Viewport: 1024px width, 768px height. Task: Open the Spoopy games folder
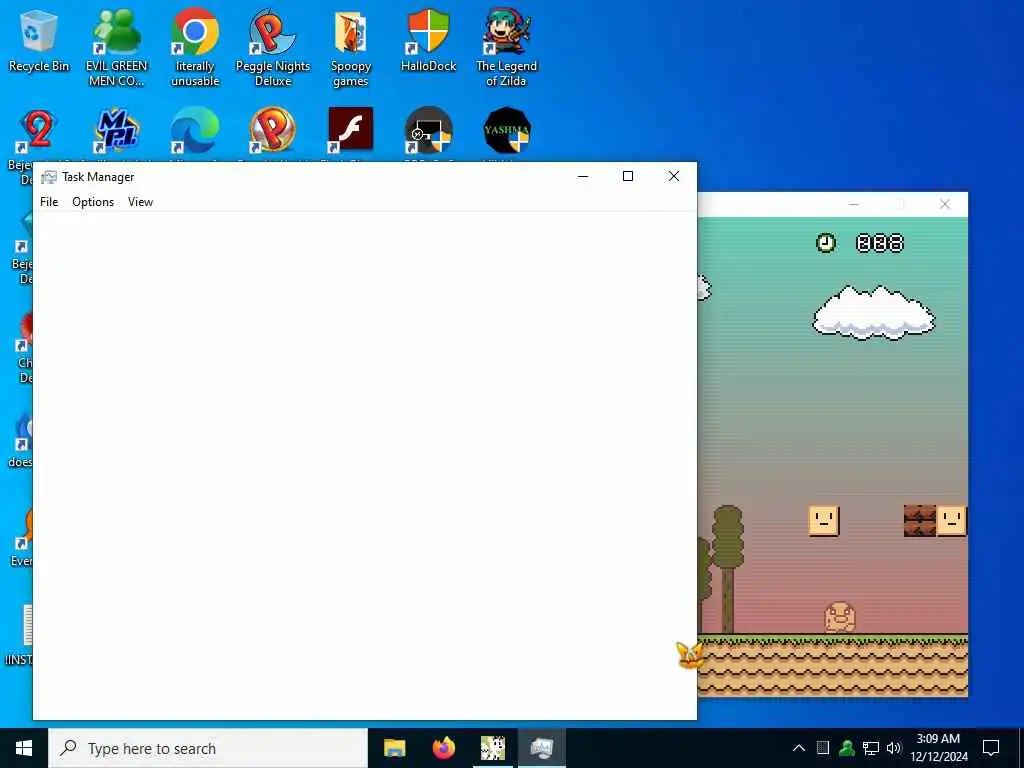pos(351,47)
